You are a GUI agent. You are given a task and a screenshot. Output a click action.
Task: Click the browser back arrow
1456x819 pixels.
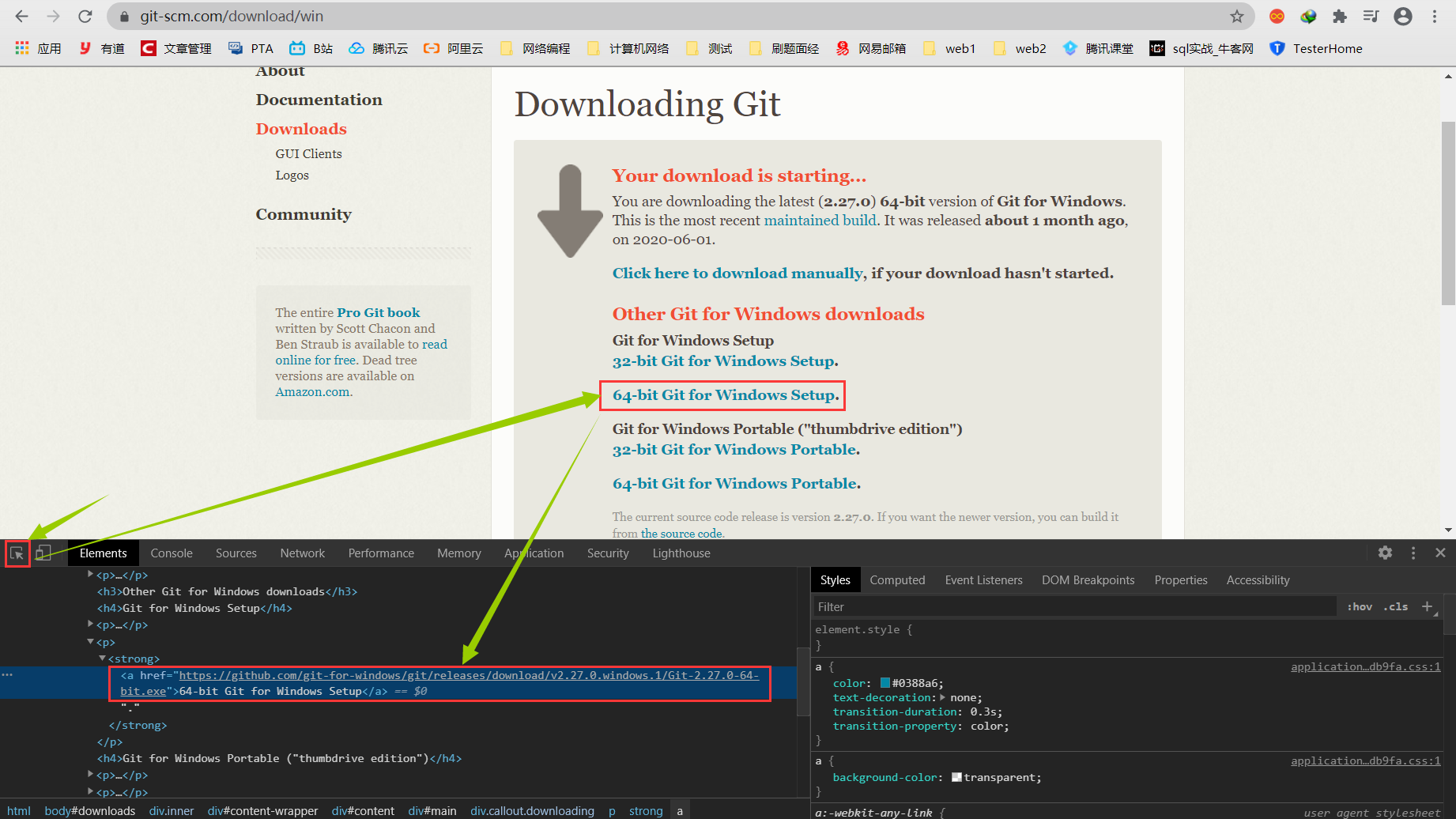pyautogui.click(x=21, y=16)
